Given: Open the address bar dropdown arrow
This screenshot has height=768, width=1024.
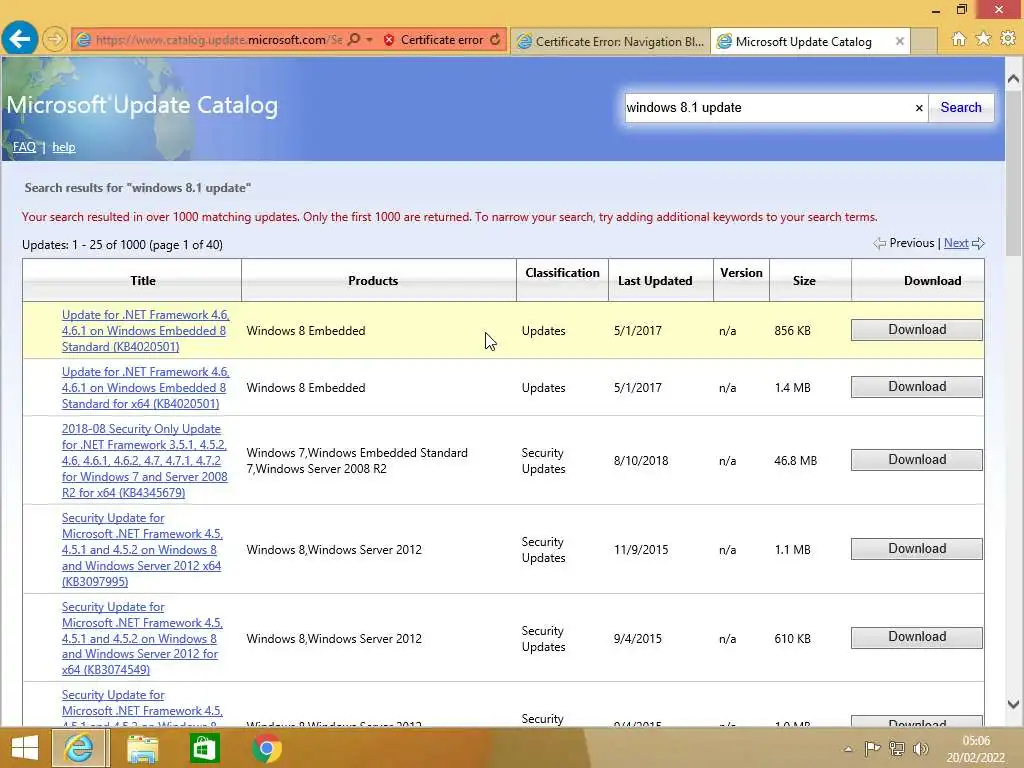Looking at the screenshot, I should point(370,40).
